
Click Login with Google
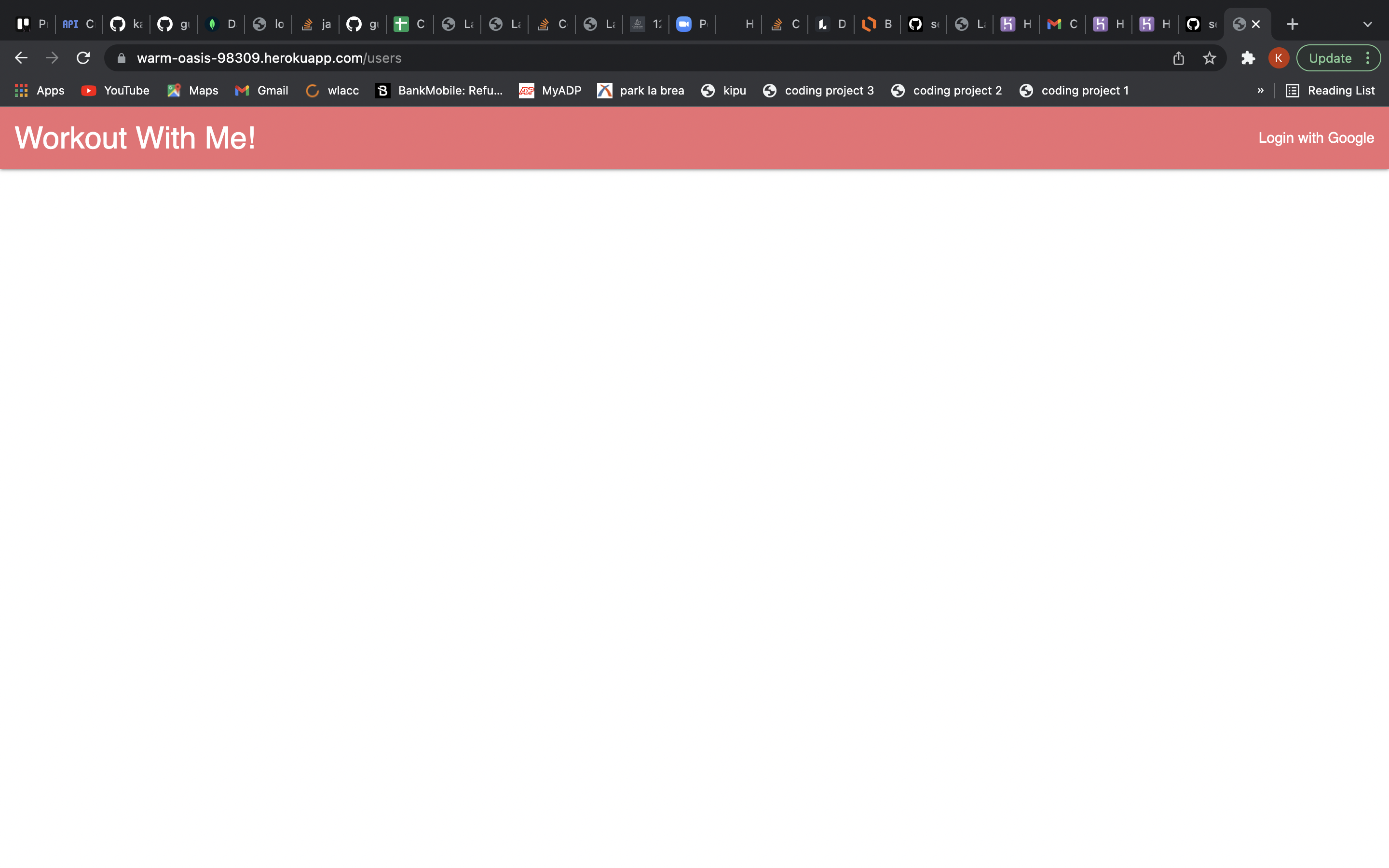point(1316,137)
